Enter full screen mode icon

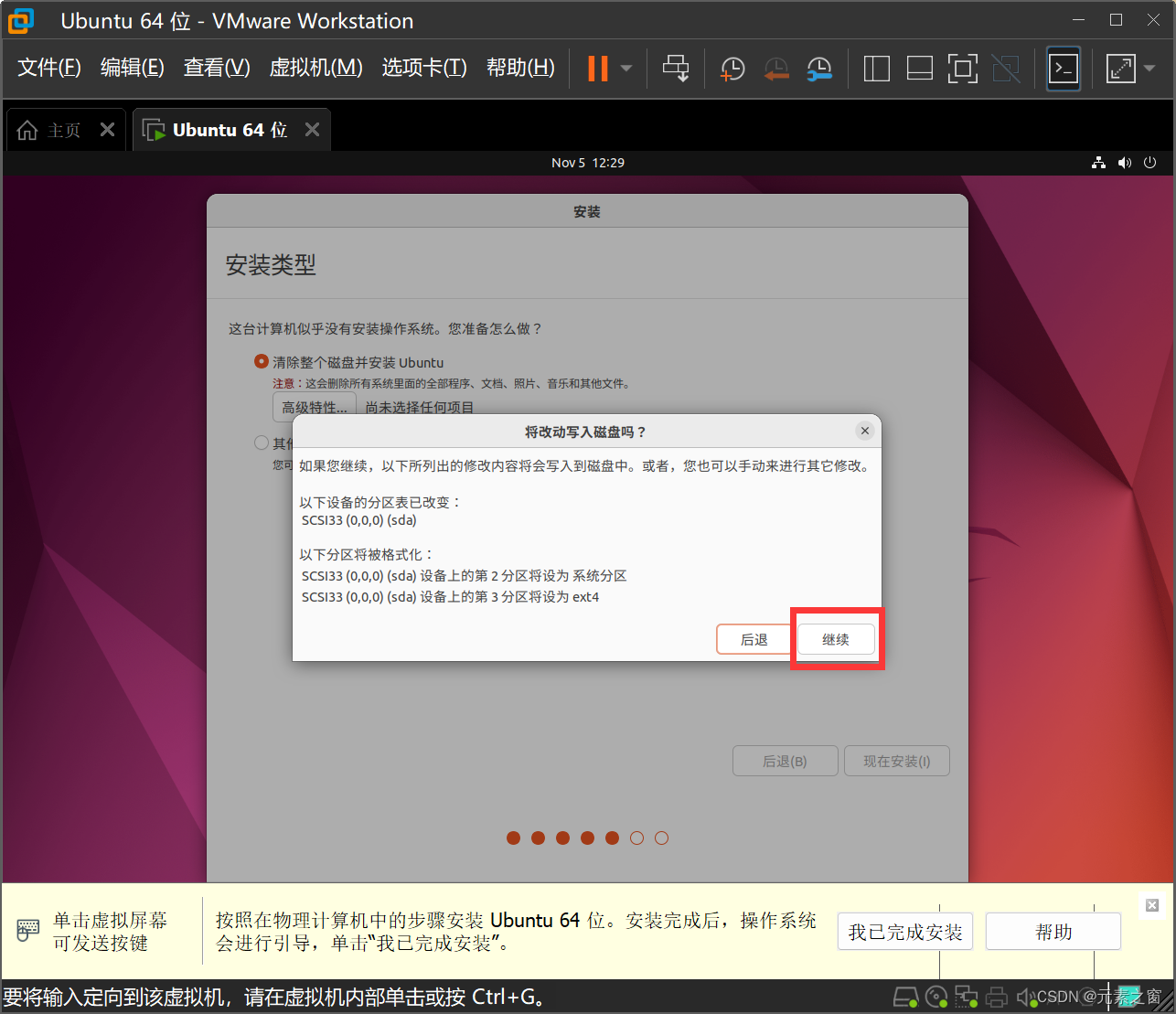pos(962,69)
